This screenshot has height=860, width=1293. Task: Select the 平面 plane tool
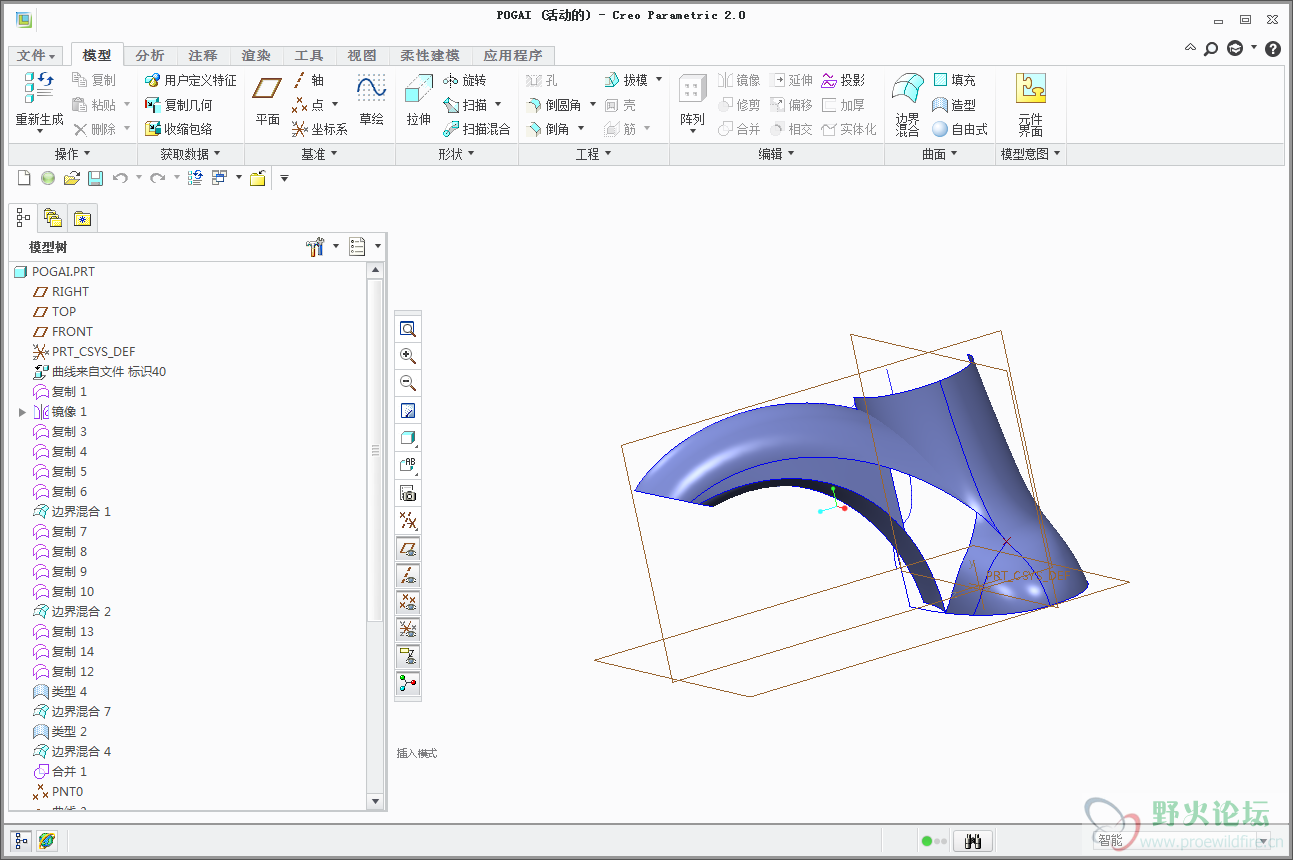pyautogui.click(x=267, y=100)
